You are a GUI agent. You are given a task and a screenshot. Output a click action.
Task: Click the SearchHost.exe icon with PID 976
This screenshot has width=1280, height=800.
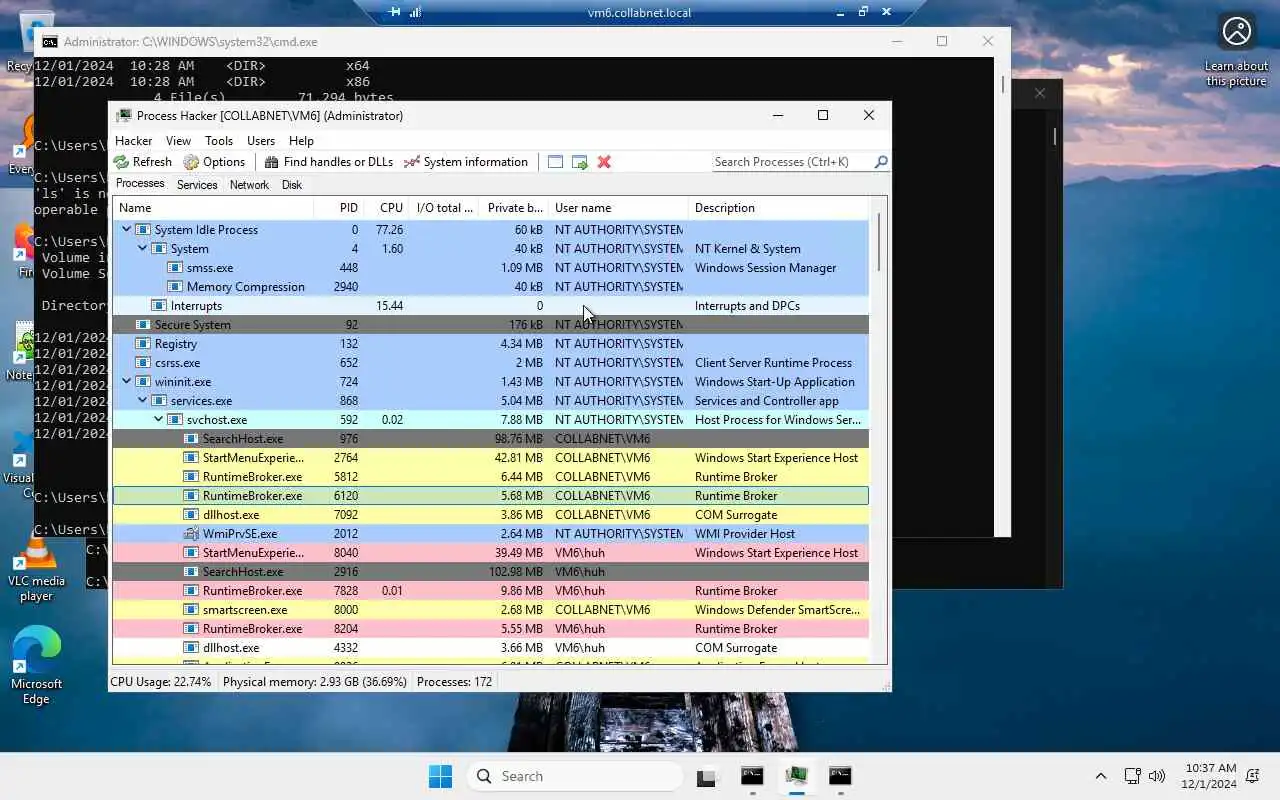click(x=191, y=439)
